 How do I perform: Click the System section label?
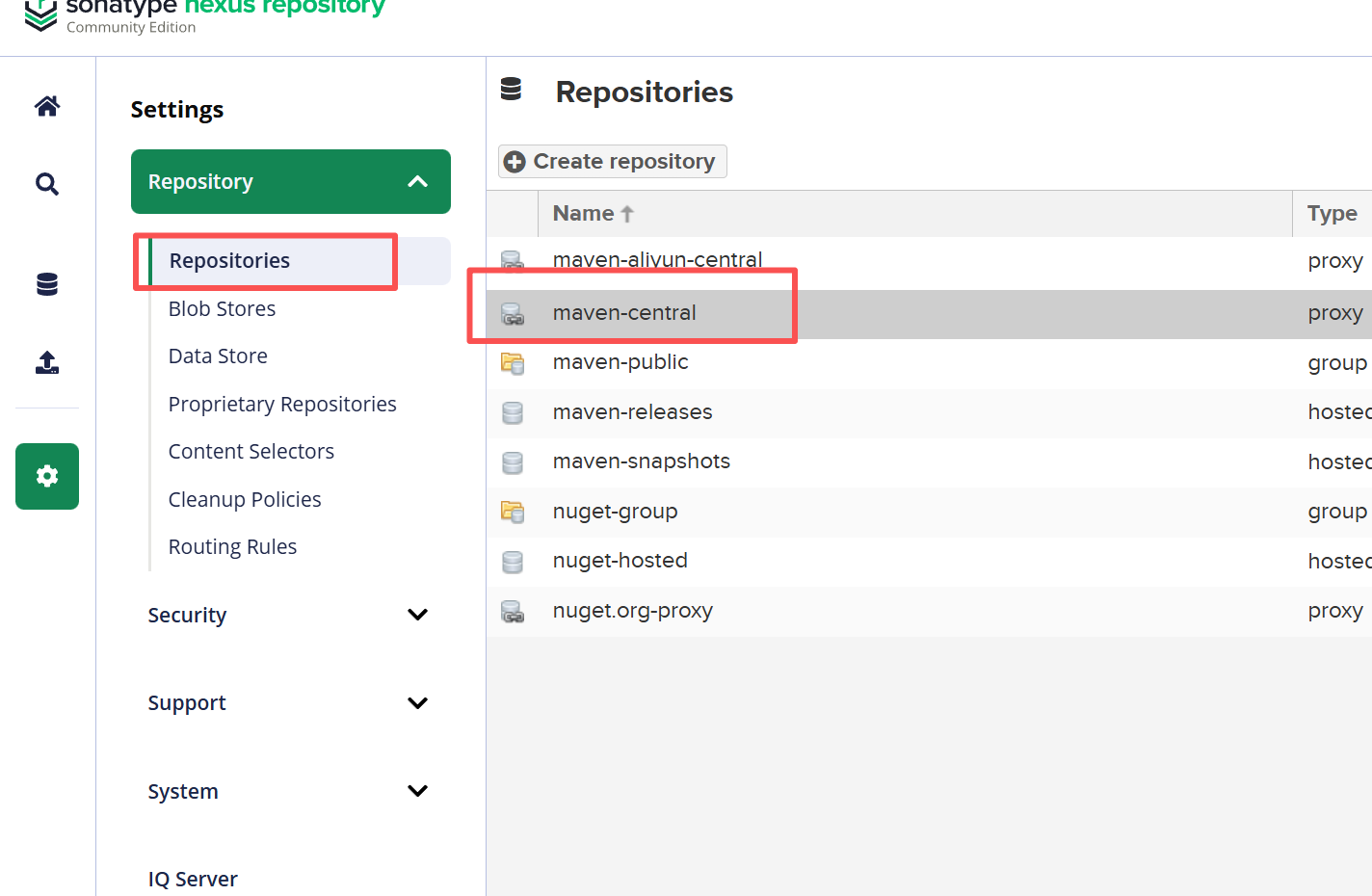coord(183,792)
